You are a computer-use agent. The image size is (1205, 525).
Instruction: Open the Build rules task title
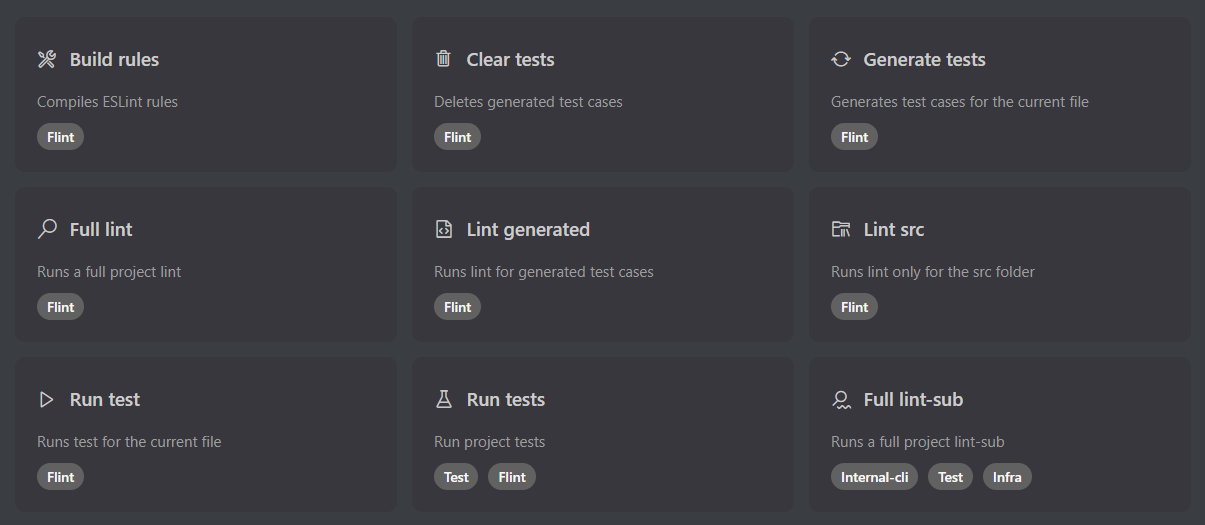tap(114, 60)
